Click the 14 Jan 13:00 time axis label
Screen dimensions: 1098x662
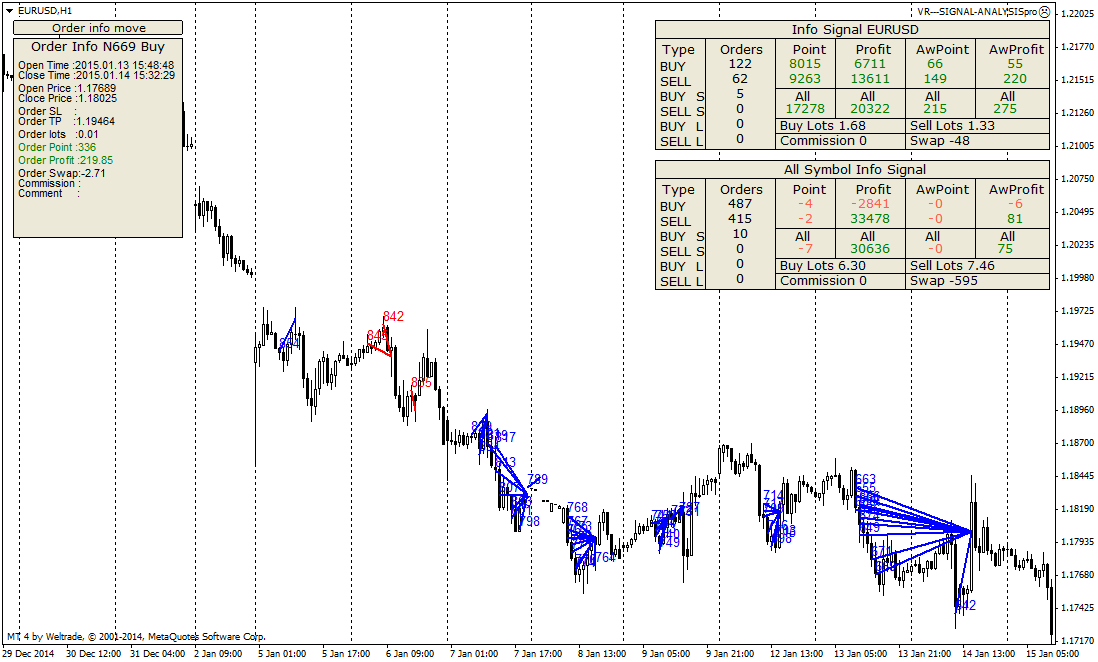(x=988, y=654)
